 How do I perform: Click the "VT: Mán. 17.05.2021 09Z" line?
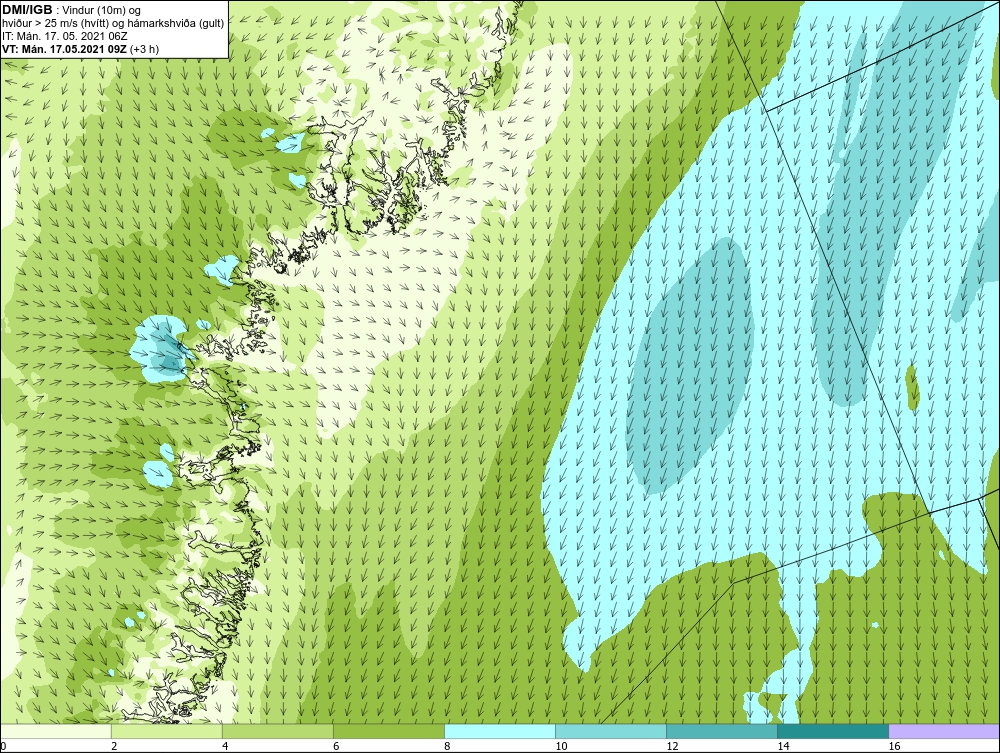tap(64, 49)
